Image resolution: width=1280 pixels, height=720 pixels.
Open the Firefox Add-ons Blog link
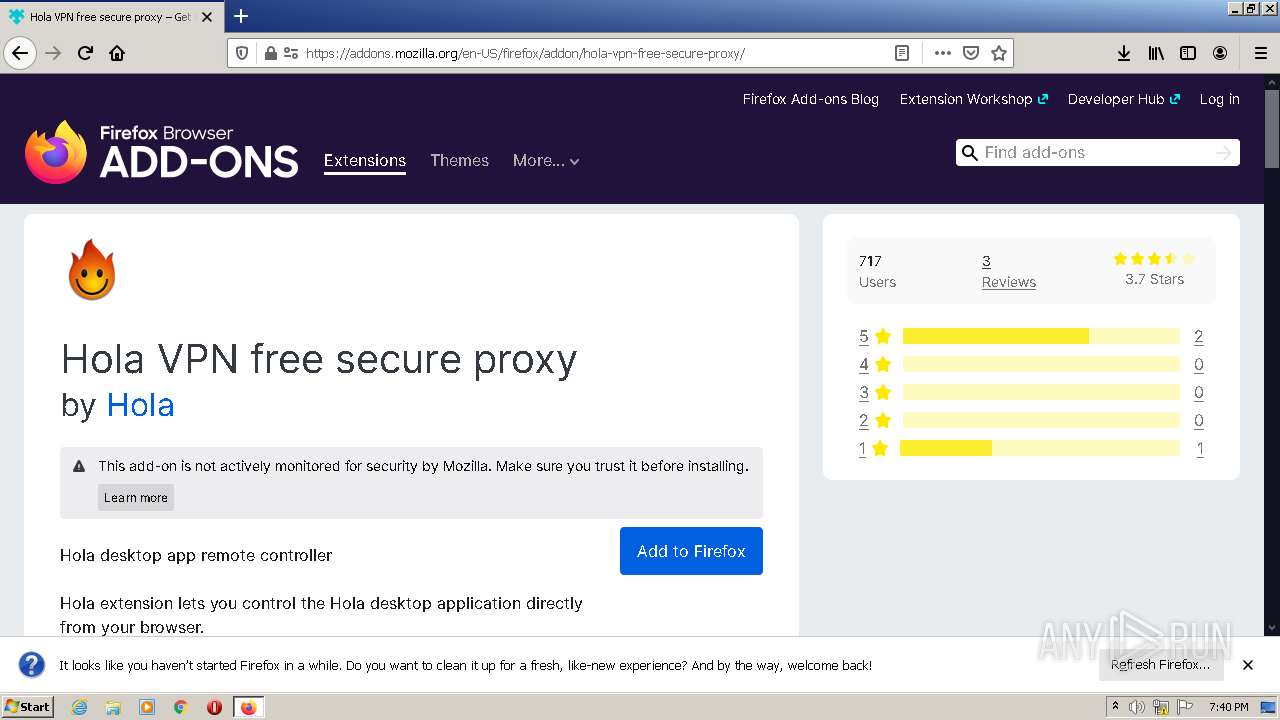(811, 99)
